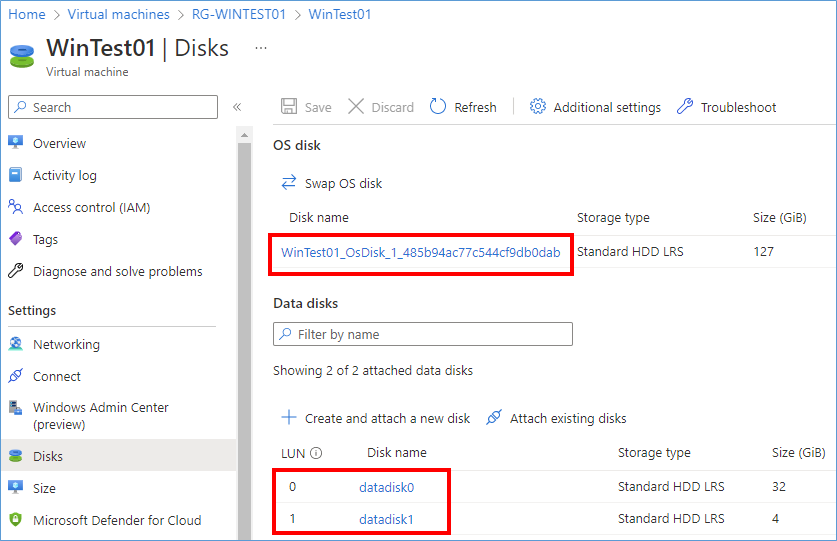Viewport: 837px width, 541px height.
Task: Click the sidebar vertical scrollbar track
Action: (x=244, y=342)
